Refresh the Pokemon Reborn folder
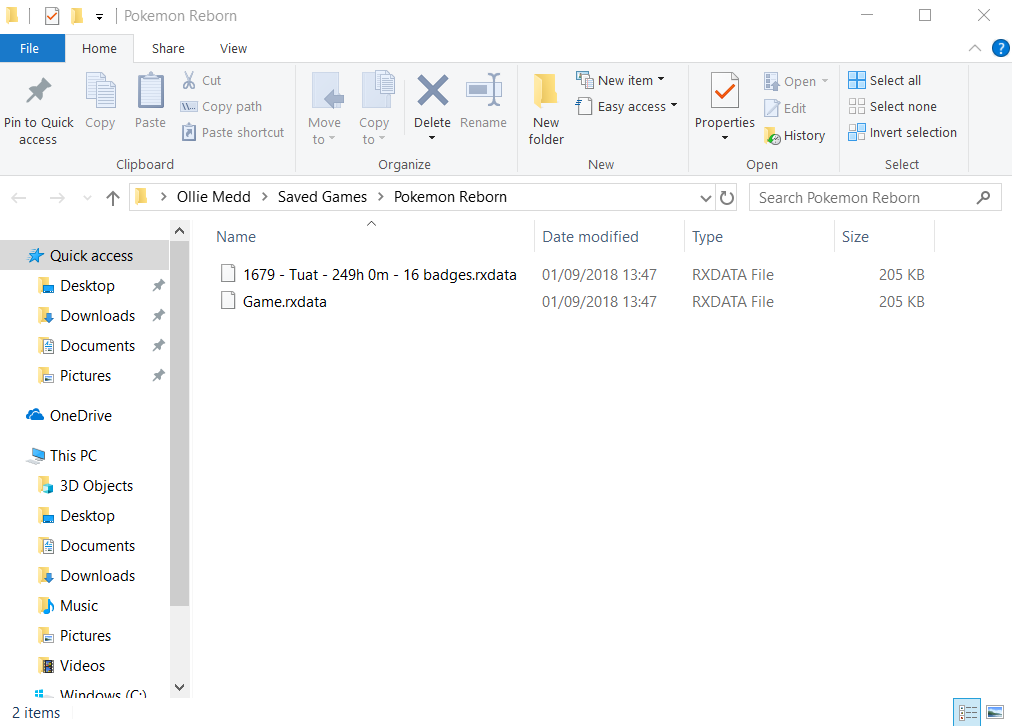 point(727,197)
